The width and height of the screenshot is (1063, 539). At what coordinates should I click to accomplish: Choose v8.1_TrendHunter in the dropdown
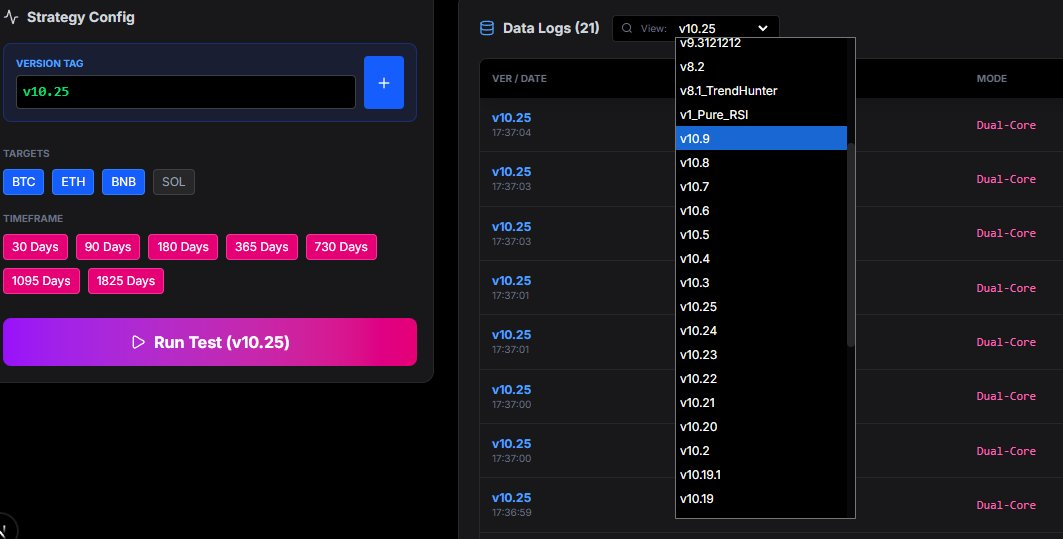(x=728, y=91)
